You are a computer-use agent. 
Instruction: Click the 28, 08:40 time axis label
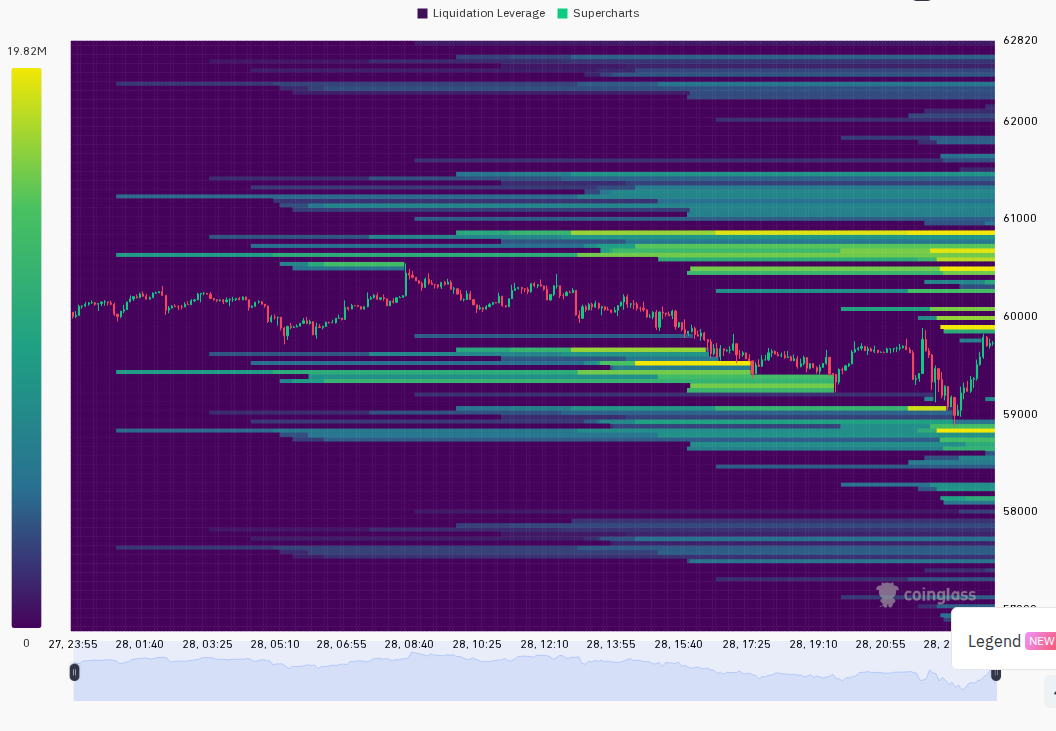click(x=409, y=644)
